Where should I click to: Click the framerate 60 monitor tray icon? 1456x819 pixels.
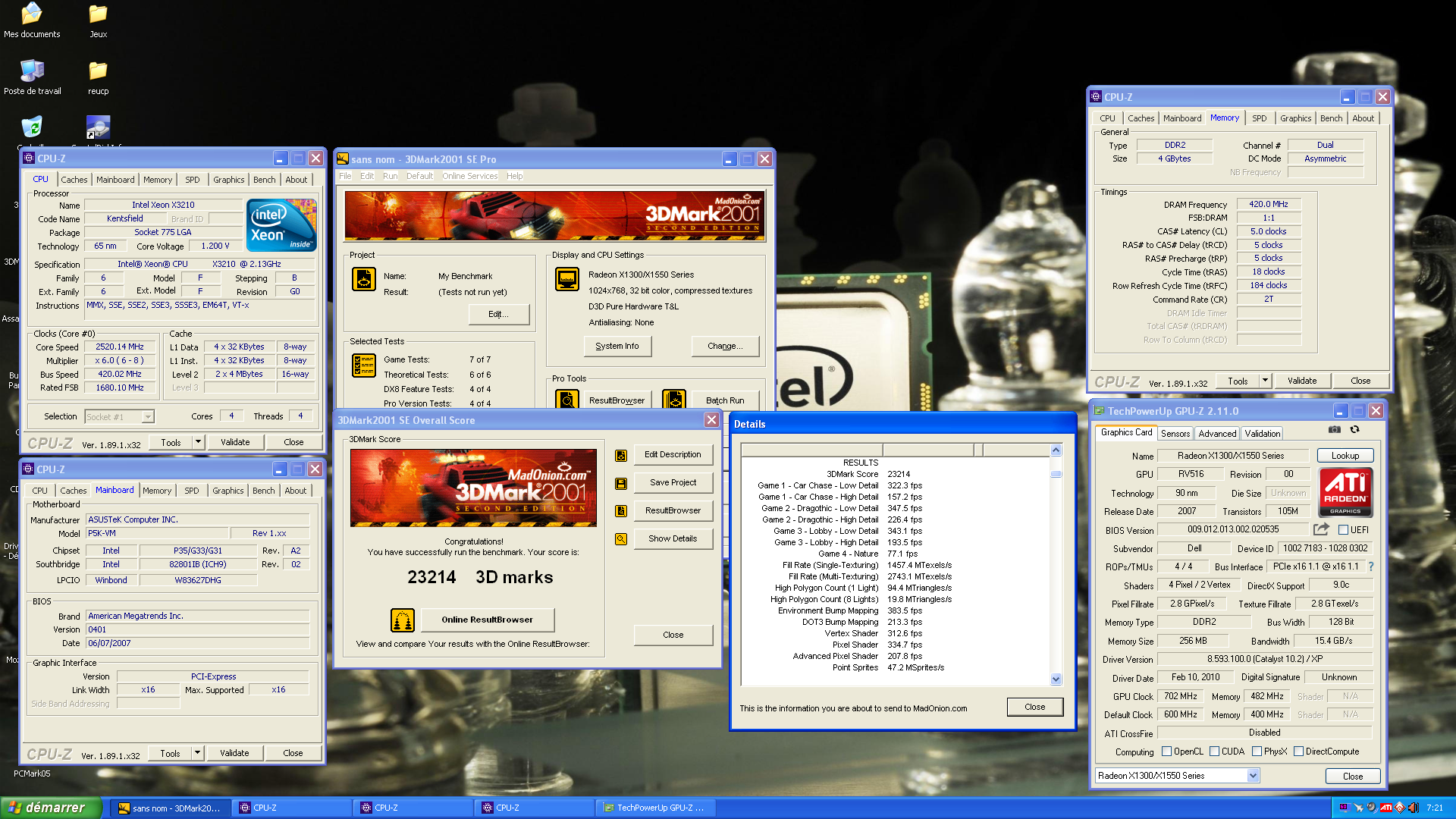click(x=1345, y=808)
